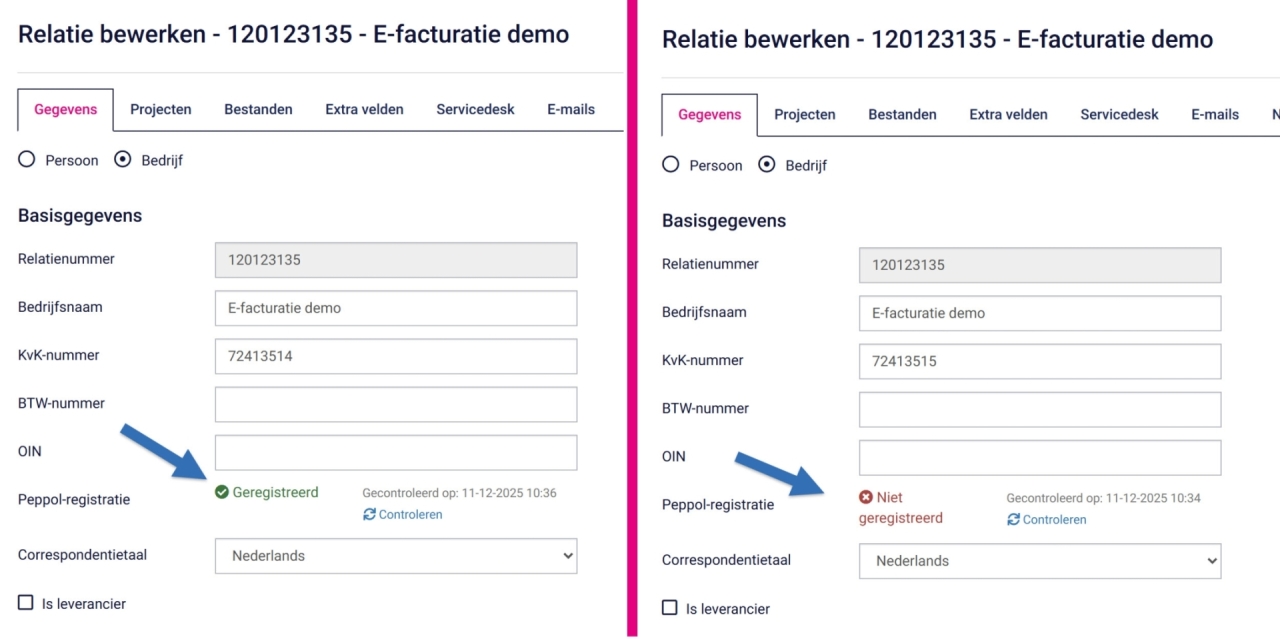The height and width of the screenshot is (639, 1280).
Task: Click the Controleren link below the 10:34 timestamp
Action: [x=1054, y=519]
